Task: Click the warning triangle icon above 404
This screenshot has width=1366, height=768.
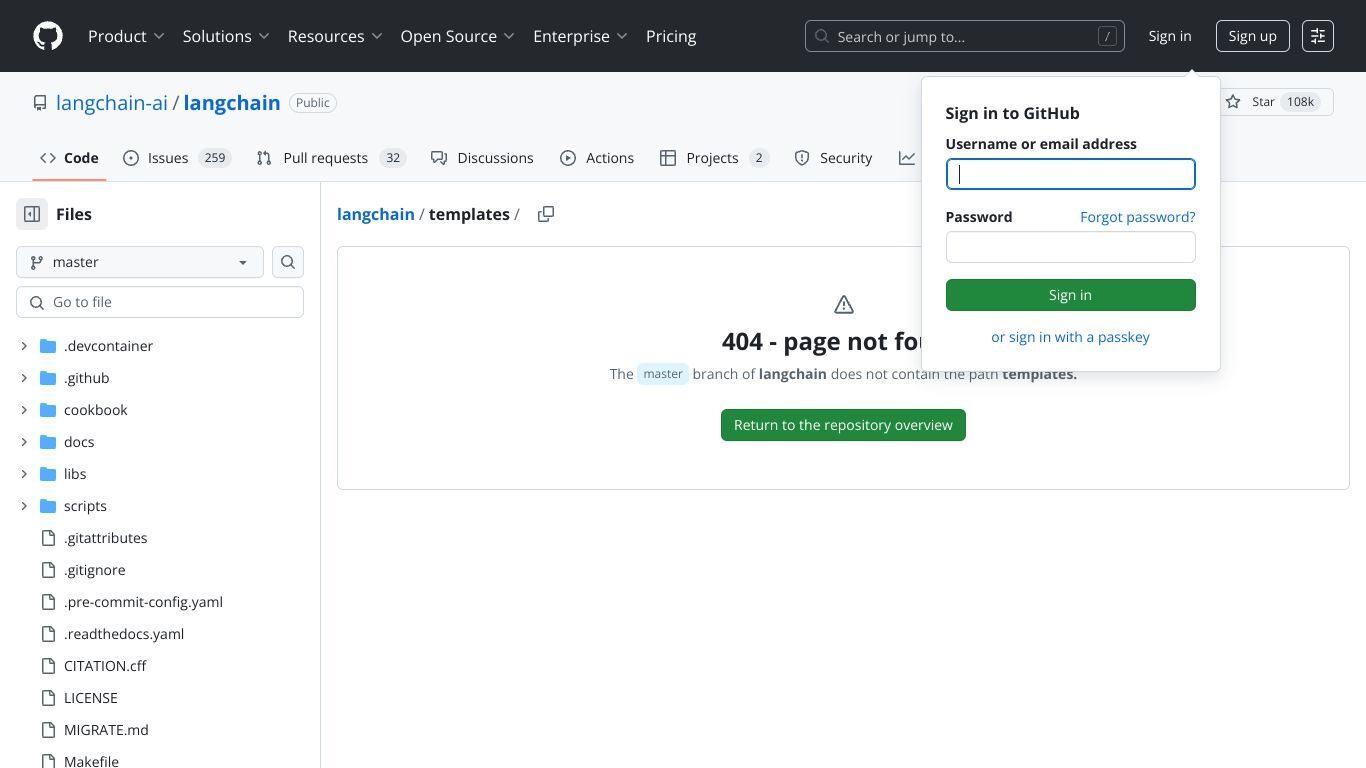Action: [844, 305]
